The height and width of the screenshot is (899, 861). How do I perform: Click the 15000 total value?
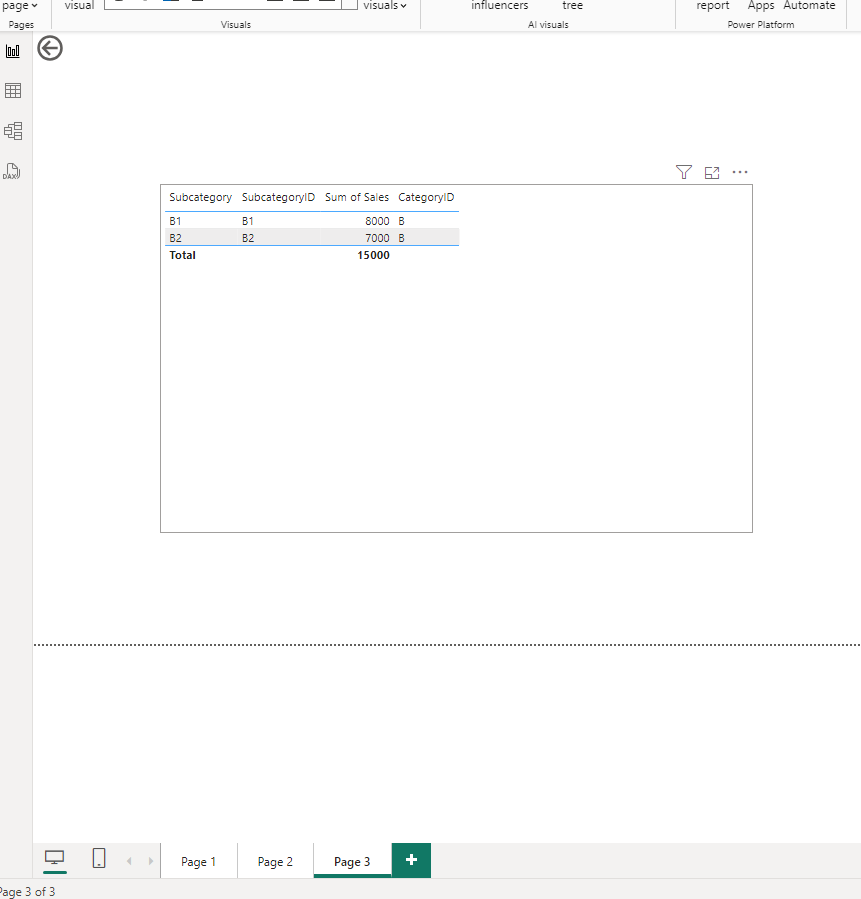(x=373, y=255)
